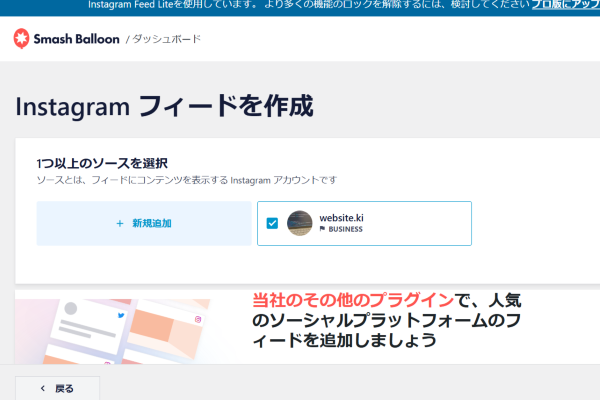
Task: Click the Twitter bird icon in illustration
Action: [x=121, y=315]
